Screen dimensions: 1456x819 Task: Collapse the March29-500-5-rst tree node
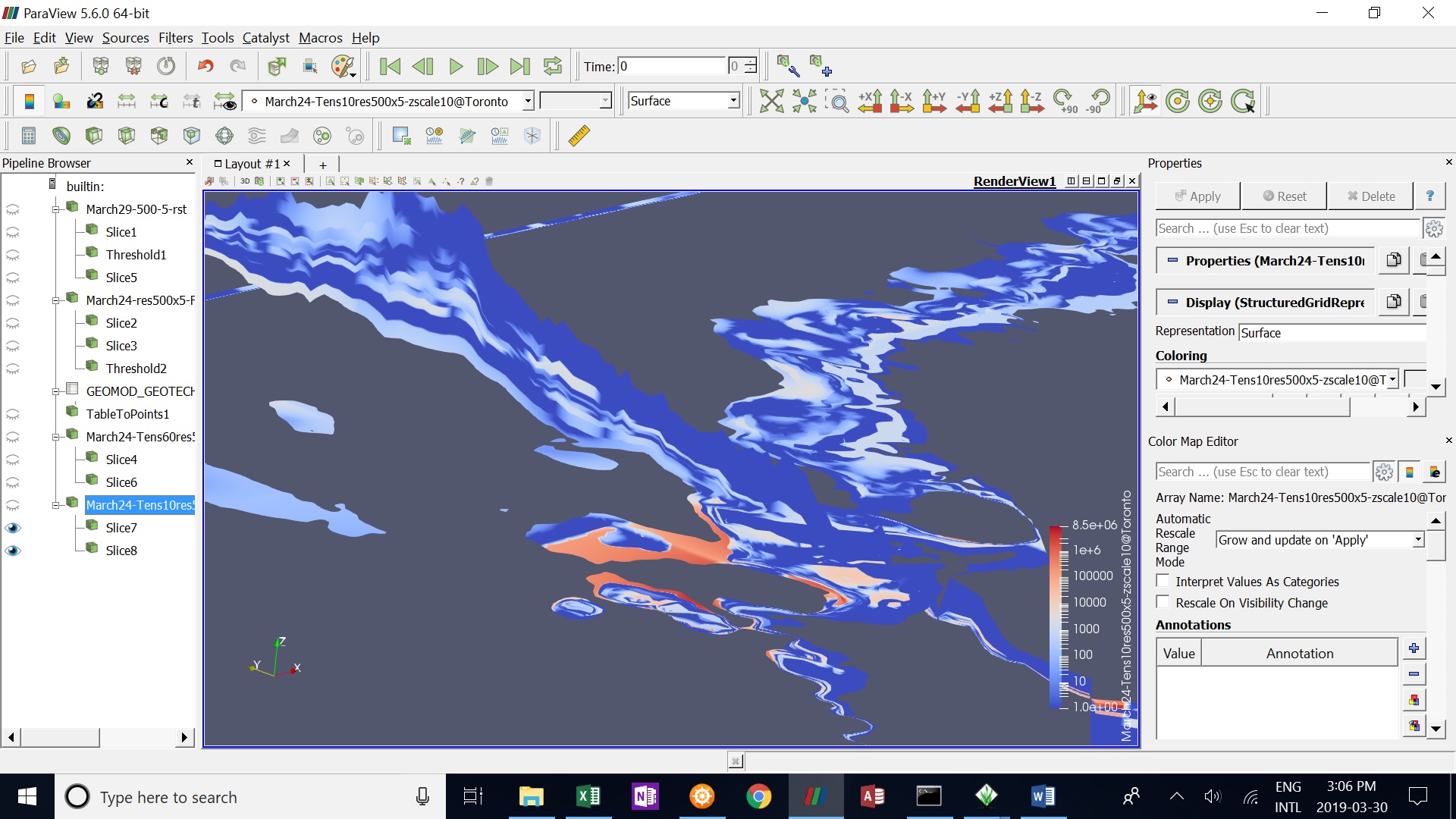pyautogui.click(x=55, y=209)
